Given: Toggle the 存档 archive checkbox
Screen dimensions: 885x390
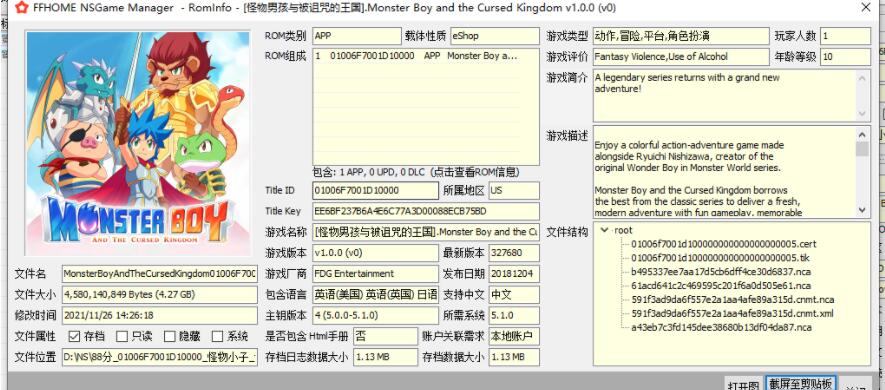Looking at the screenshot, I should 74,336.
